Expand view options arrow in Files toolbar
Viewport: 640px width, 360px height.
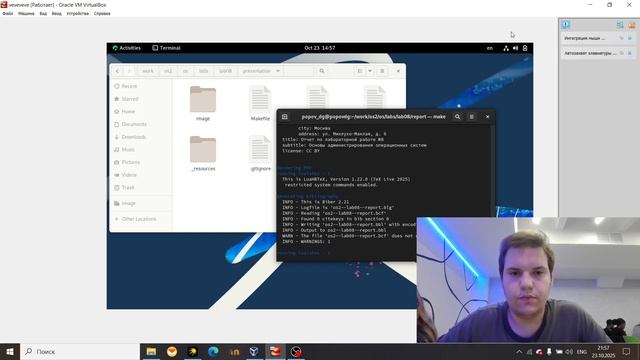[x=370, y=71]
